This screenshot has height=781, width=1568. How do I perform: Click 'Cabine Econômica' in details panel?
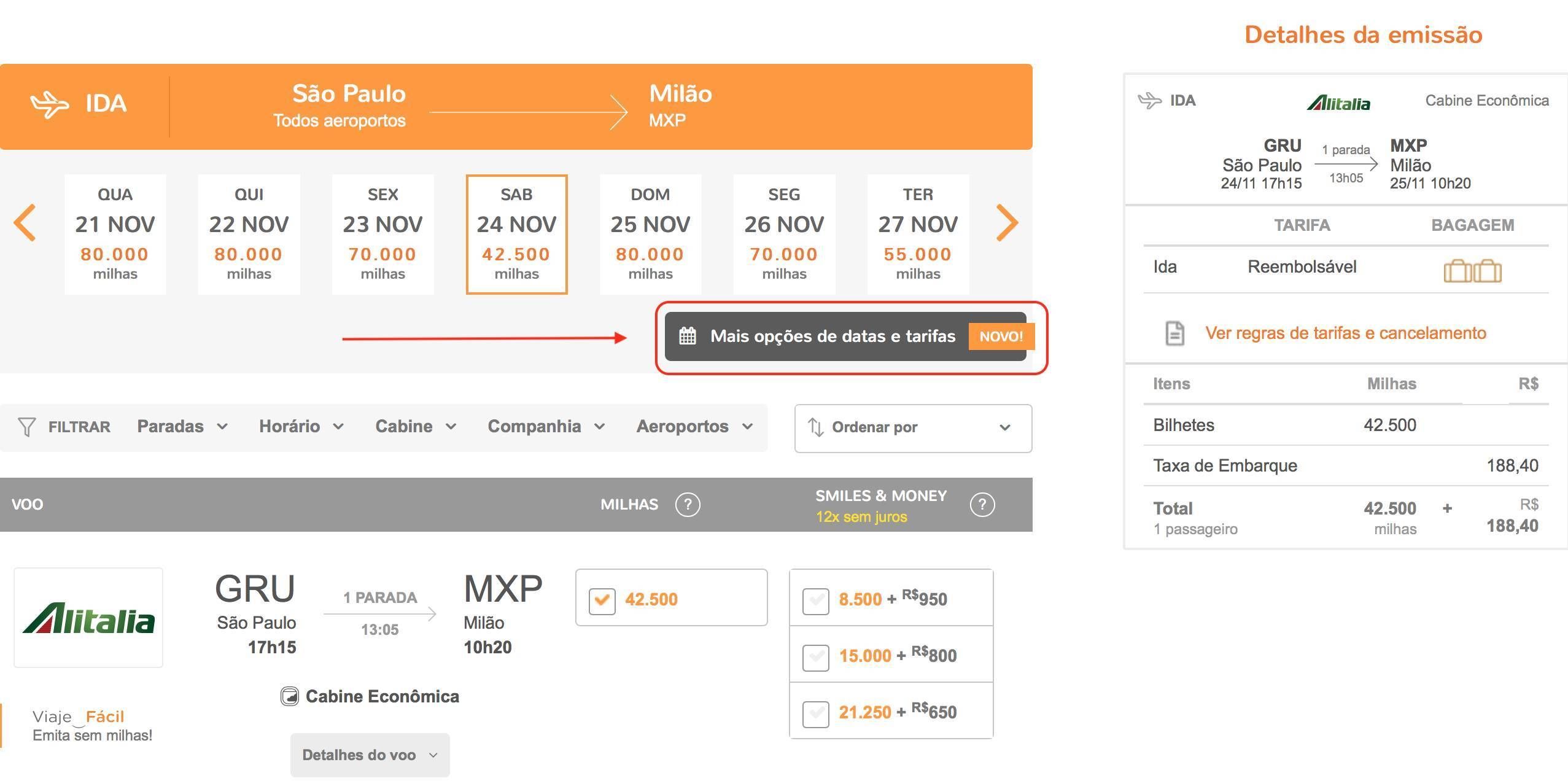coord(1486,101)
